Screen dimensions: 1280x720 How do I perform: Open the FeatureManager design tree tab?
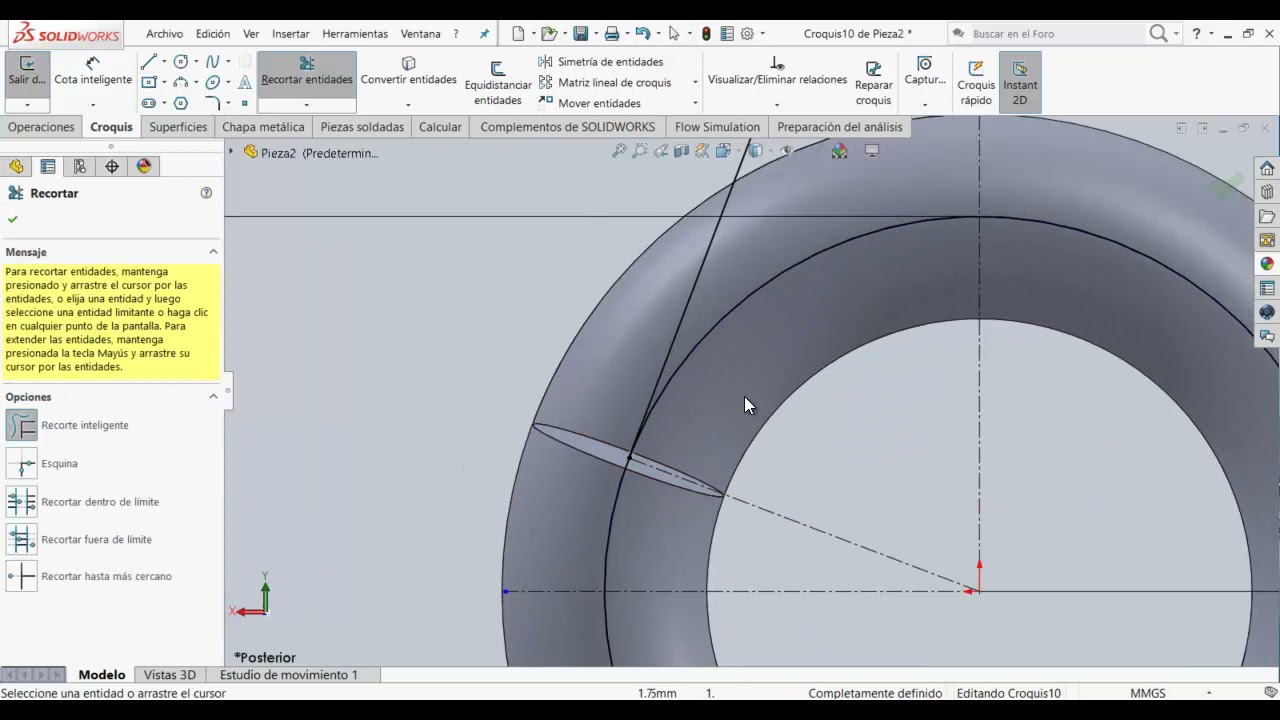(x=16, y=167)
